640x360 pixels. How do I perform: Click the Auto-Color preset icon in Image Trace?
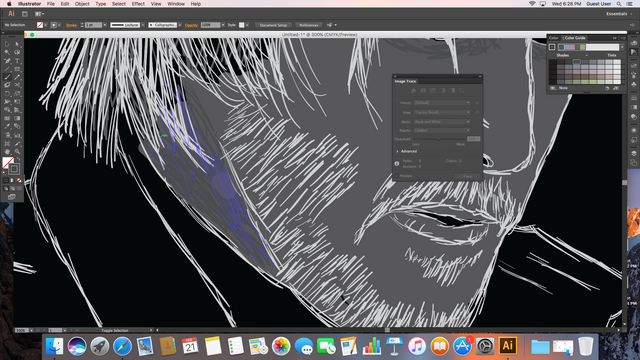(x=413, y=91)
